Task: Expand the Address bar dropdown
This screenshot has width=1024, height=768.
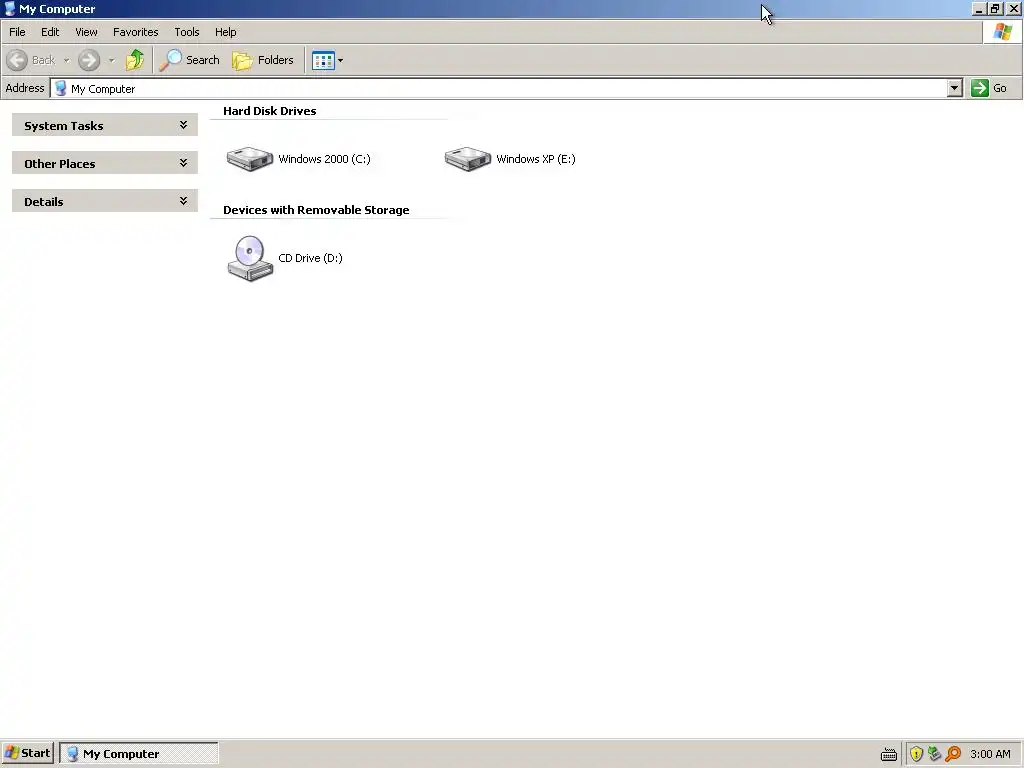Action: (954, 88)
